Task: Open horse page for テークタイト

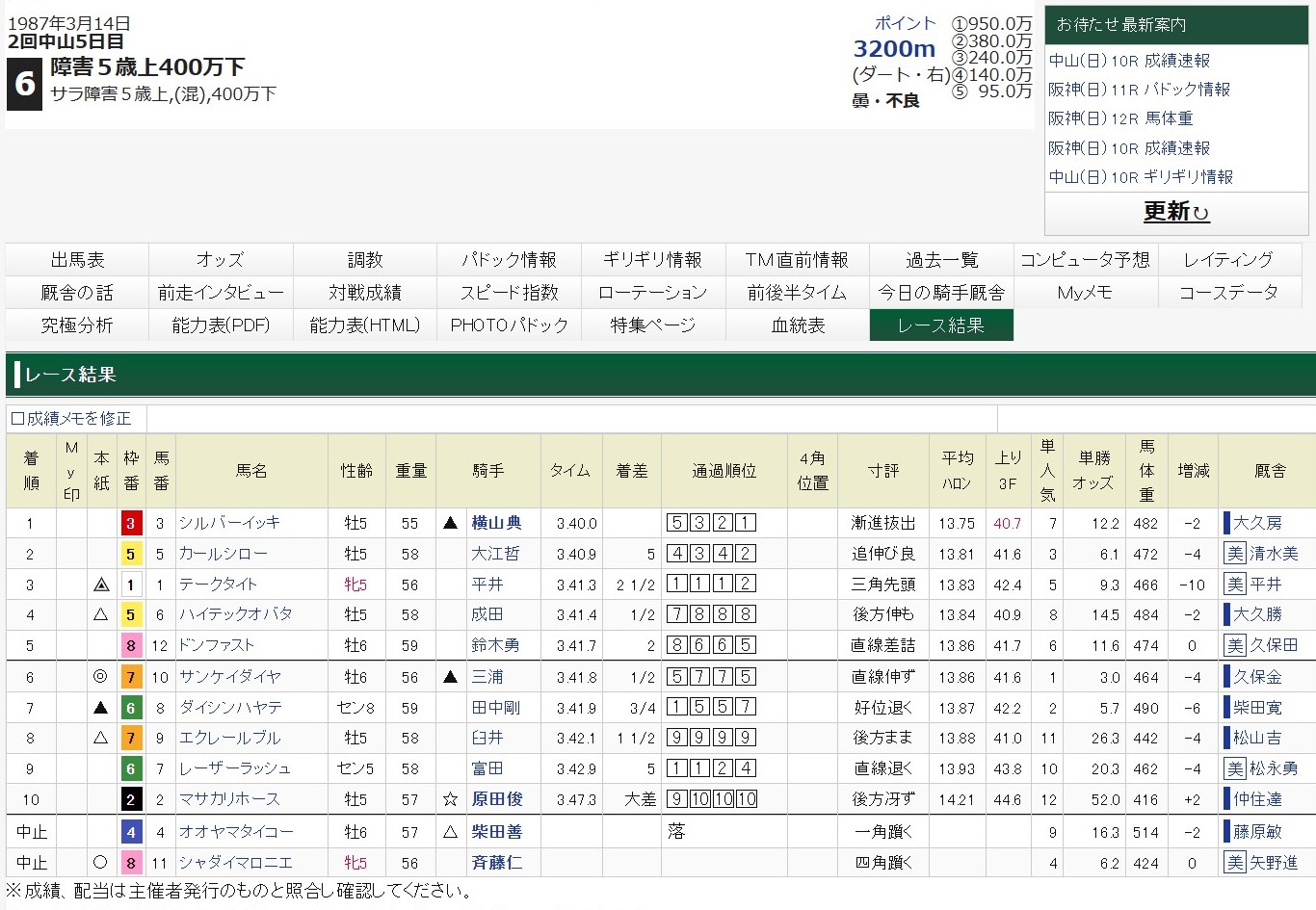Action: pyautogui.click(x=218, y=585)
